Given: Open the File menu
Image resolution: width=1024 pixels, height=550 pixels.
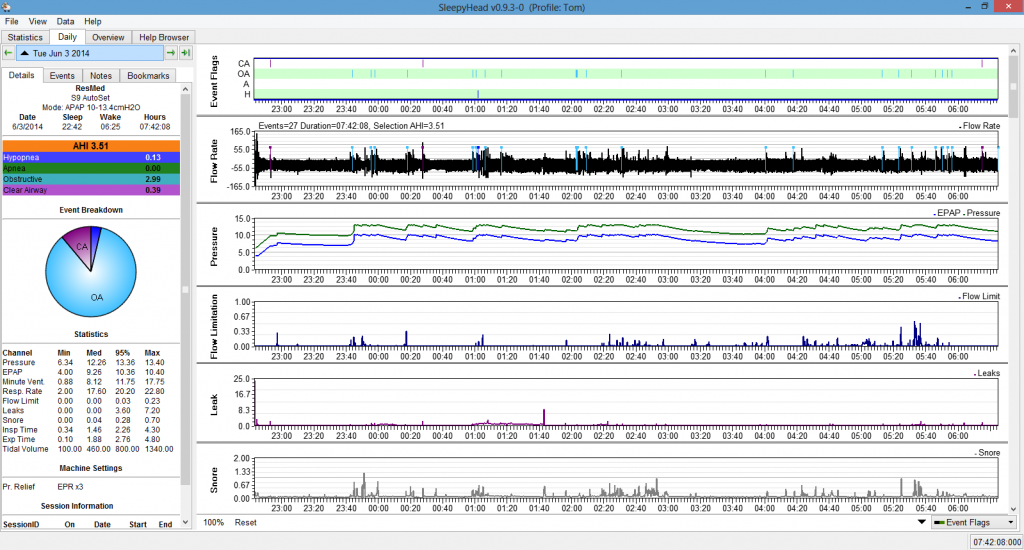Looking at the screenshot, I should 12,21.
